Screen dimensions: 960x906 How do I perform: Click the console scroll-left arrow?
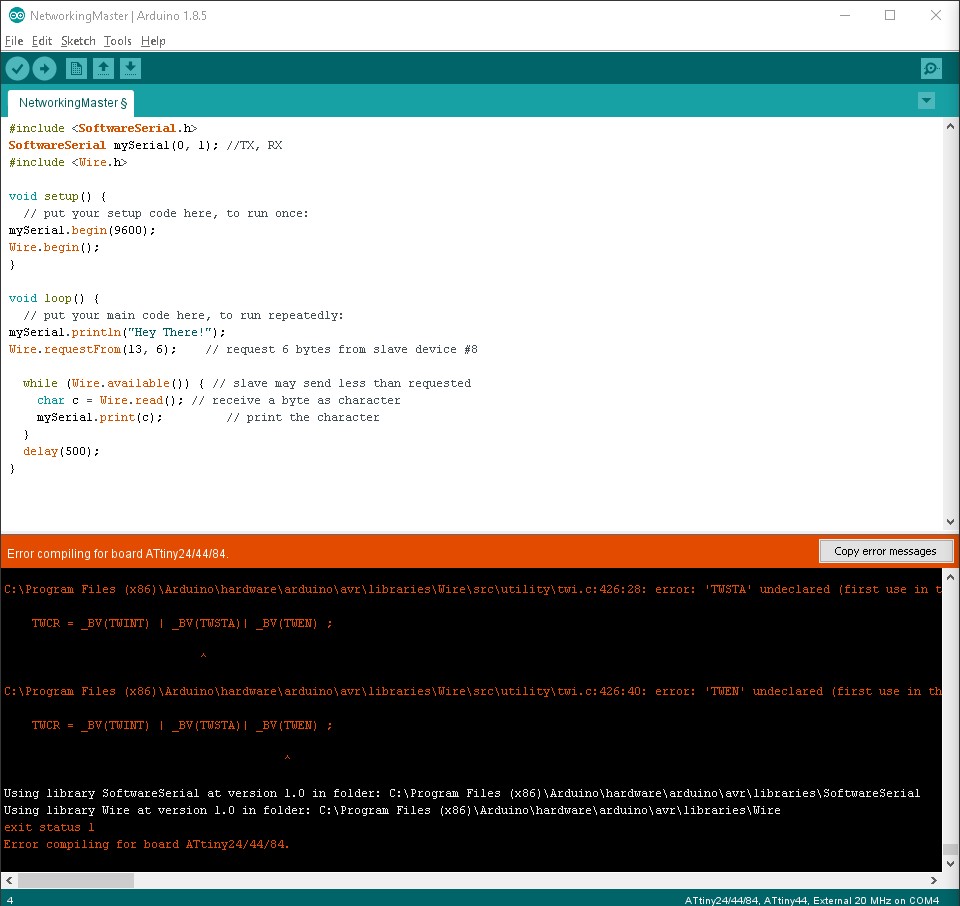pos(9,880)
